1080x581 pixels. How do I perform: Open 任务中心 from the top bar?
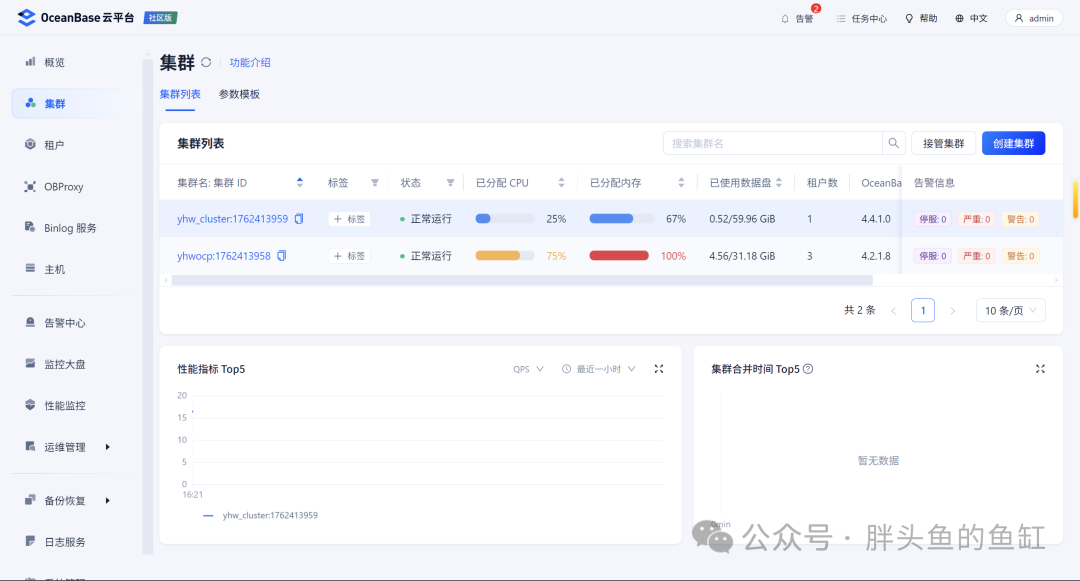862,19
